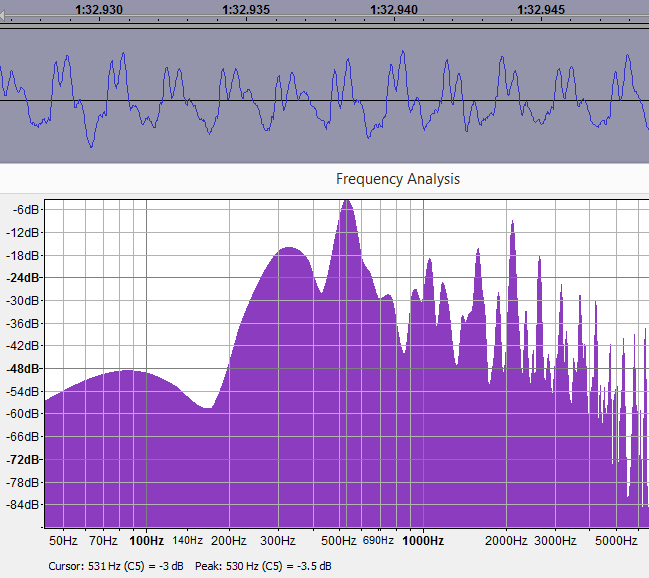Click the Frequency Analysis title
This screenshot has width=649, height=578.
click(397, 179)
